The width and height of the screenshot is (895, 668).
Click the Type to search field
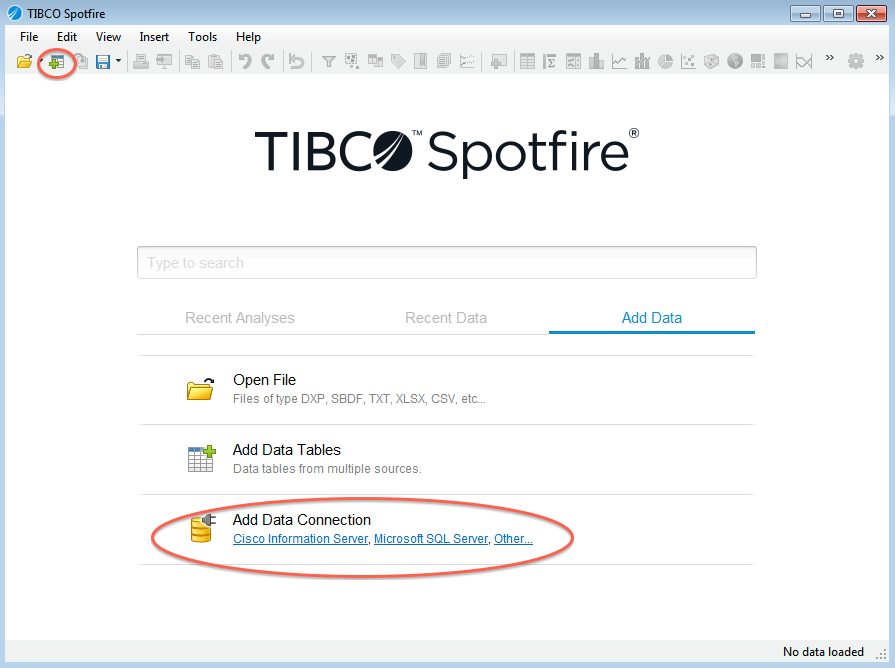[x=446, y=263]
